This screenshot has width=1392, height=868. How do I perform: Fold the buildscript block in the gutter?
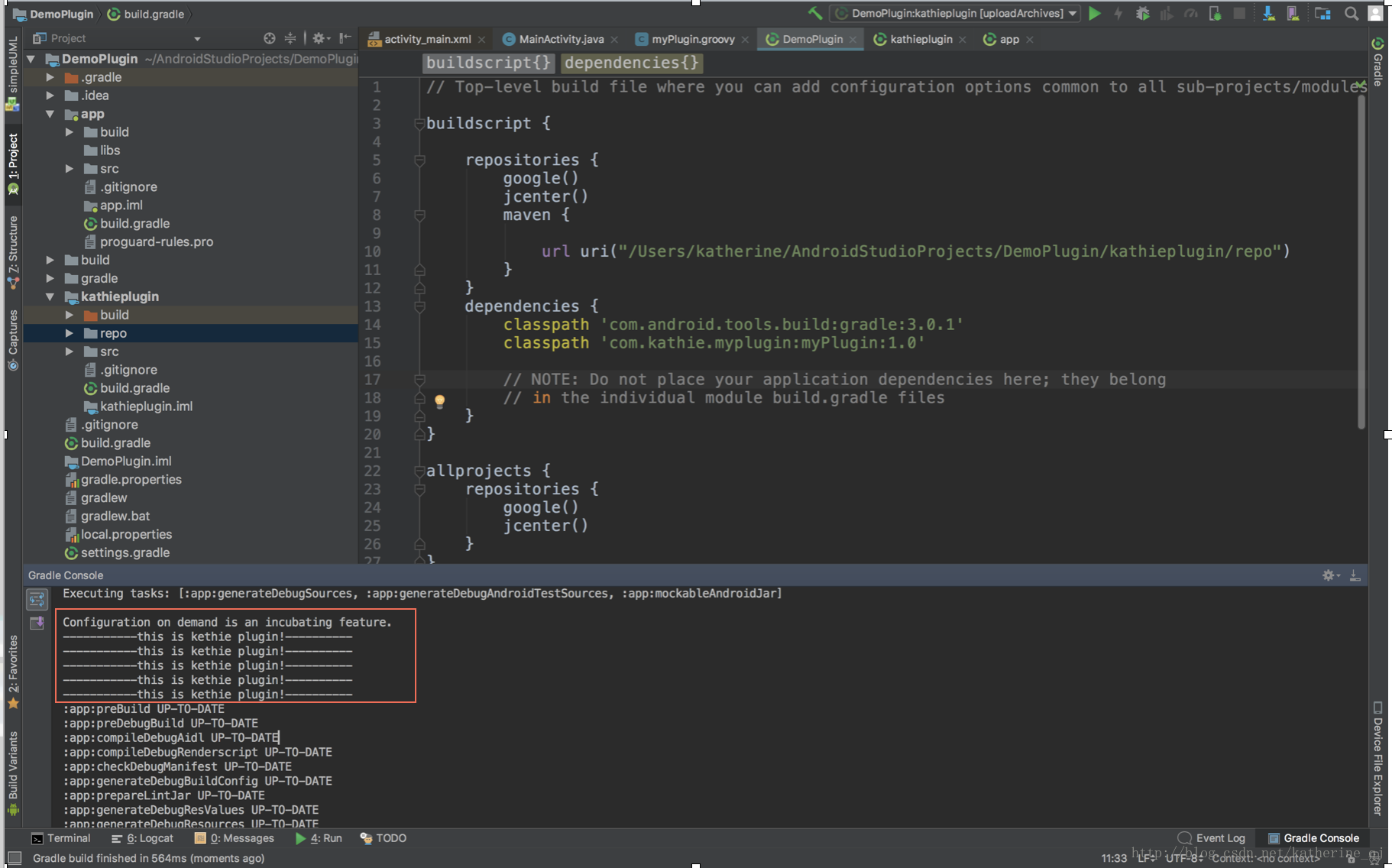[x=419, y=123]
